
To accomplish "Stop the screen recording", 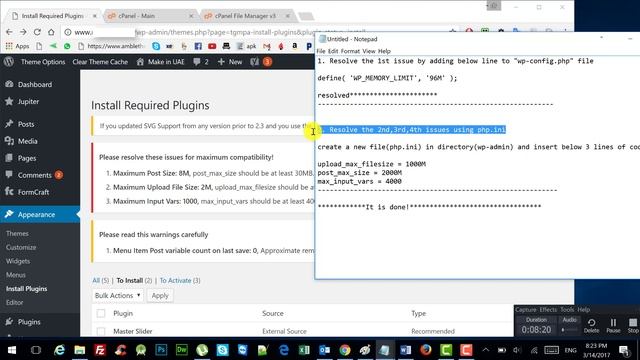I will [x=633, y=325].
